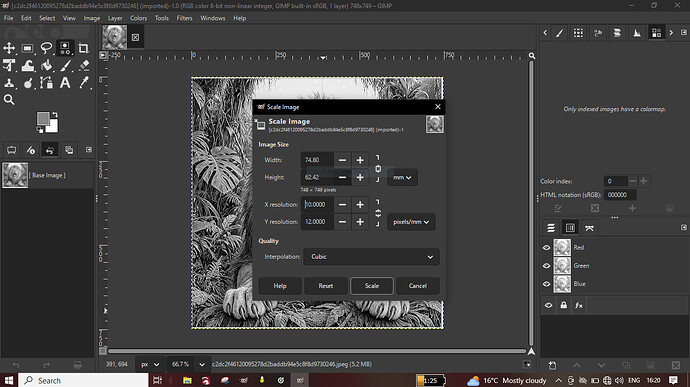
Task: Open File Explorer from the taskbar
Action: (x=187, y=380)
